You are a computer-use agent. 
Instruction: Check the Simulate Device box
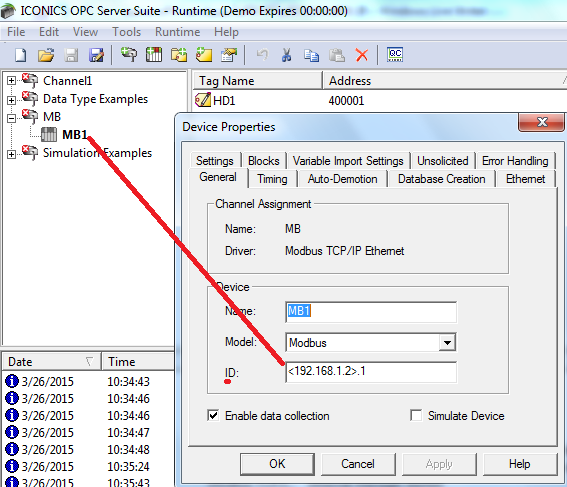416,415
